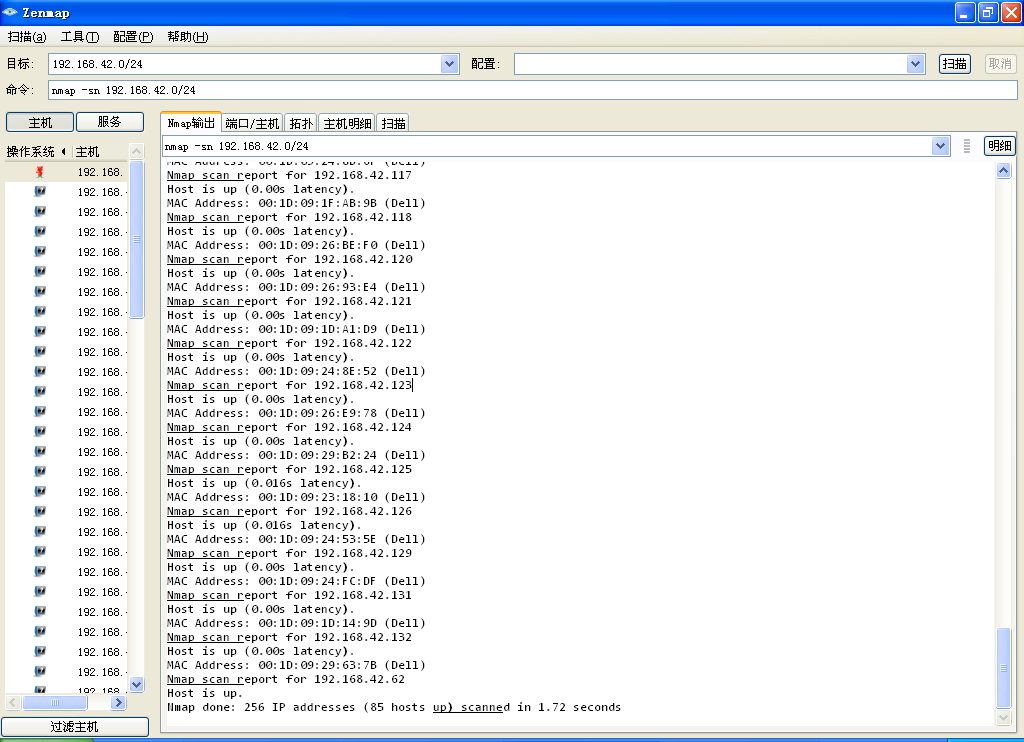Viewport: 1024px width, 742px height.
Task: Click the MAC Address 00:1D:09:1F:AB:9B line
Action: pyautogui.click(x=296, y=203)
